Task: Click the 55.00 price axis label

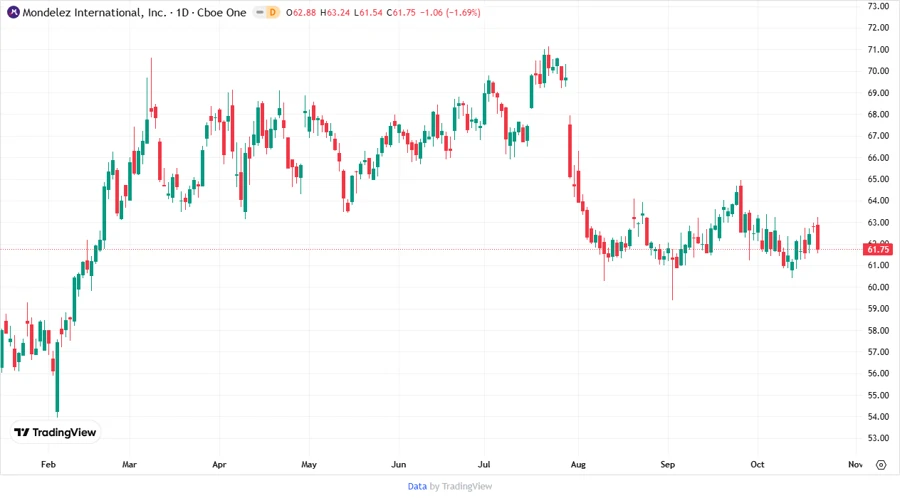Action: pos(878,395)
